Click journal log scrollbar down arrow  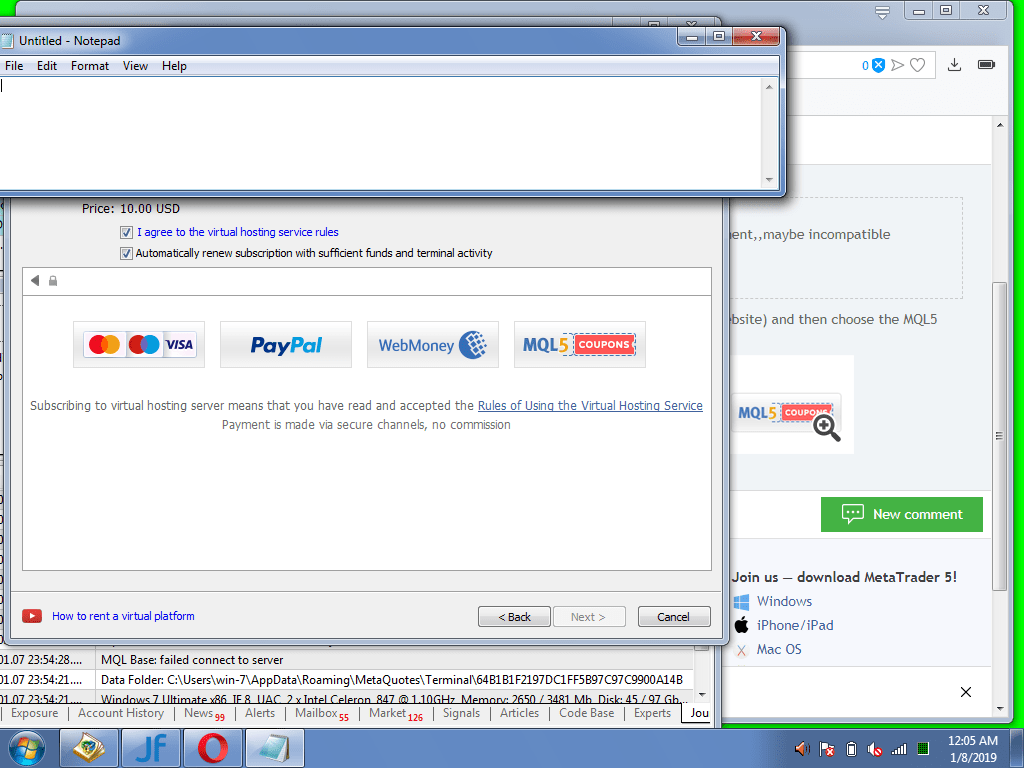(x=702, y=695)
